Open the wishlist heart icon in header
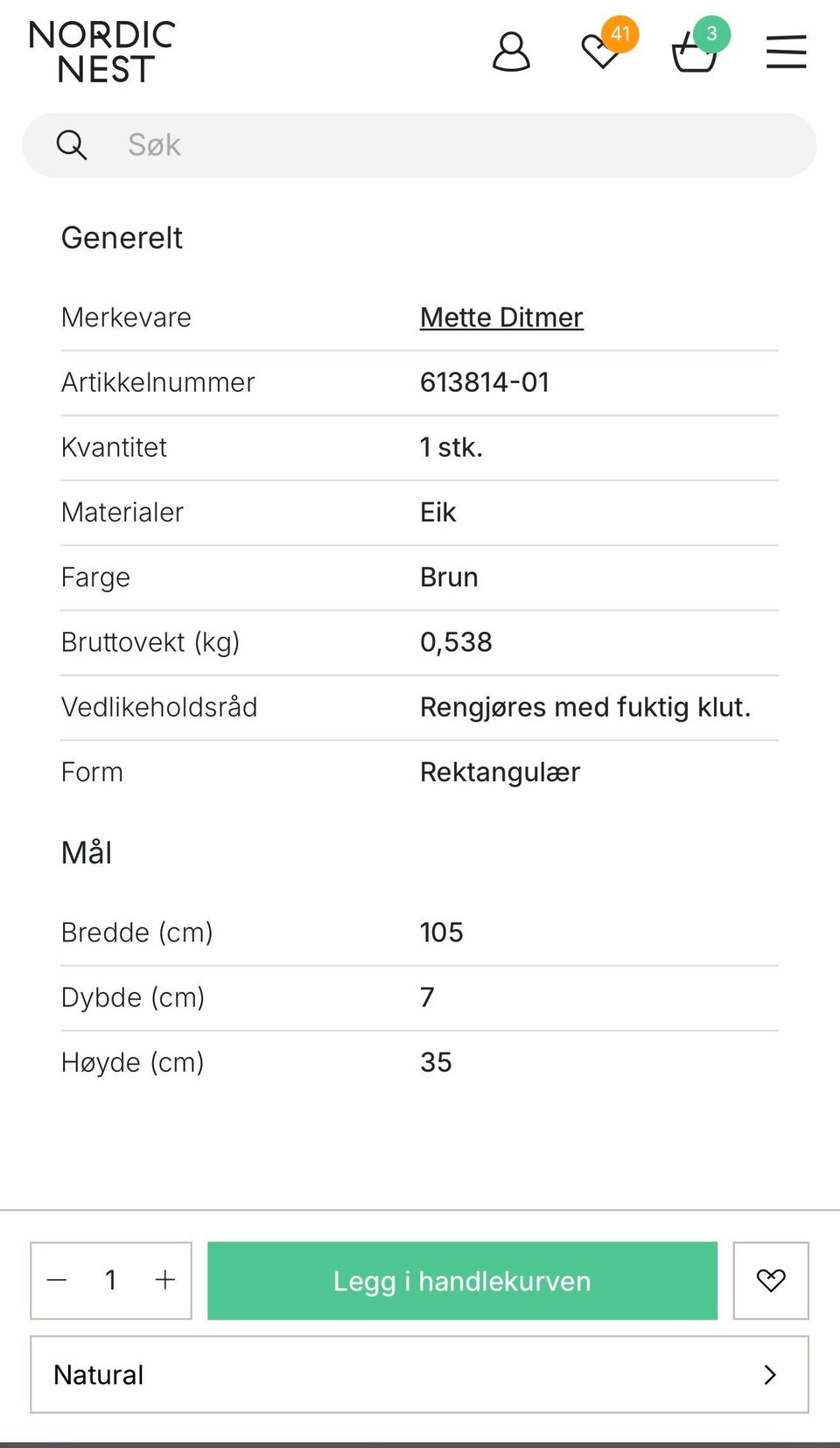The image size is (840, 1448). click(600, 53)
